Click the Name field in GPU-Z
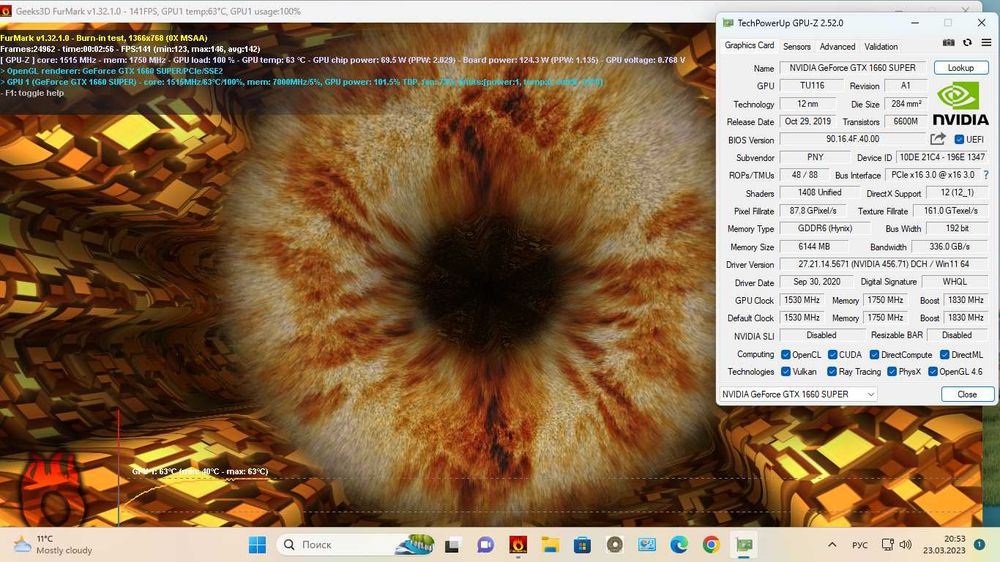 (x=852, y=68)
